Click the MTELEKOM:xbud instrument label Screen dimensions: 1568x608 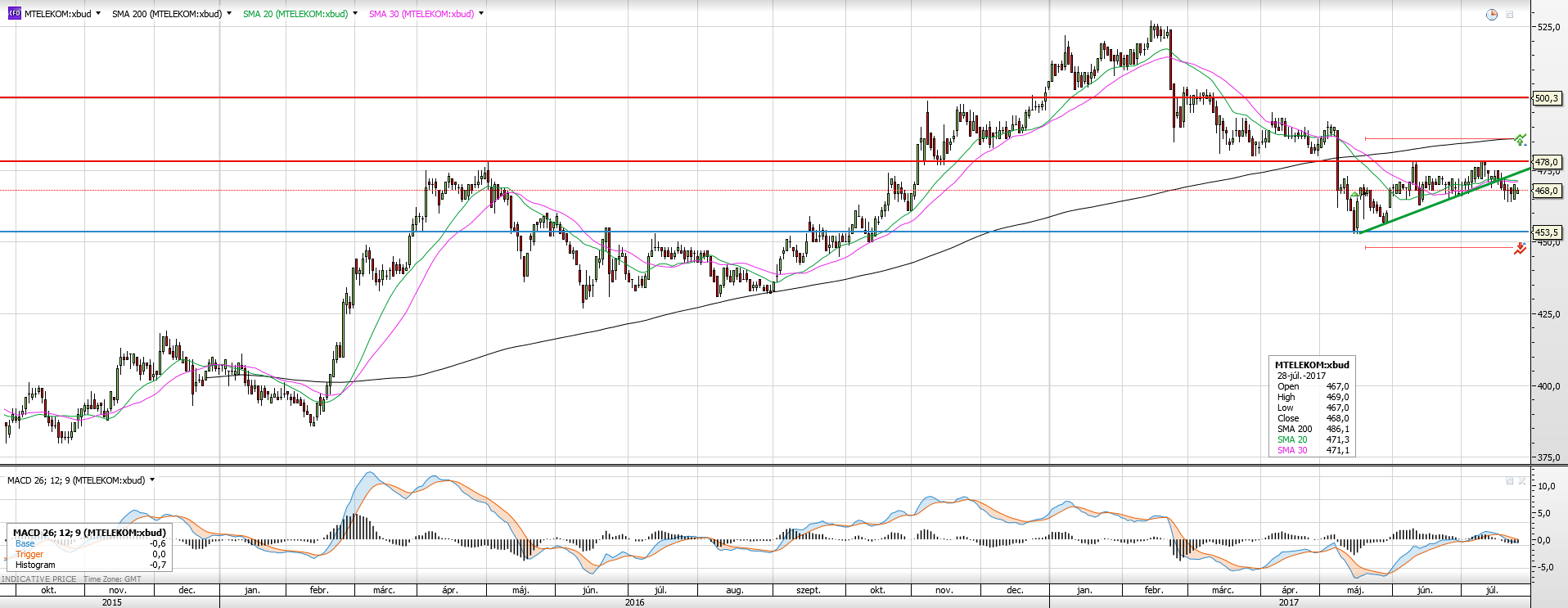pos(57,14)
